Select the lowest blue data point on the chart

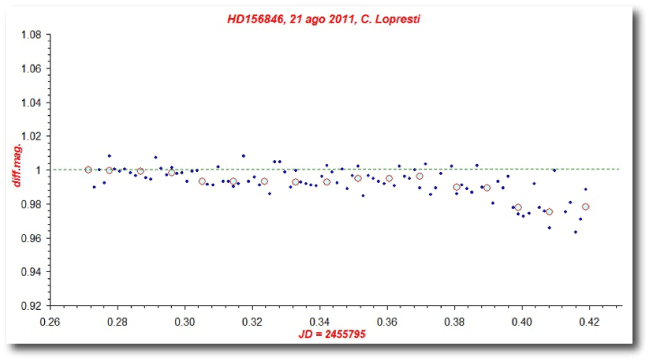coord(575,232)
